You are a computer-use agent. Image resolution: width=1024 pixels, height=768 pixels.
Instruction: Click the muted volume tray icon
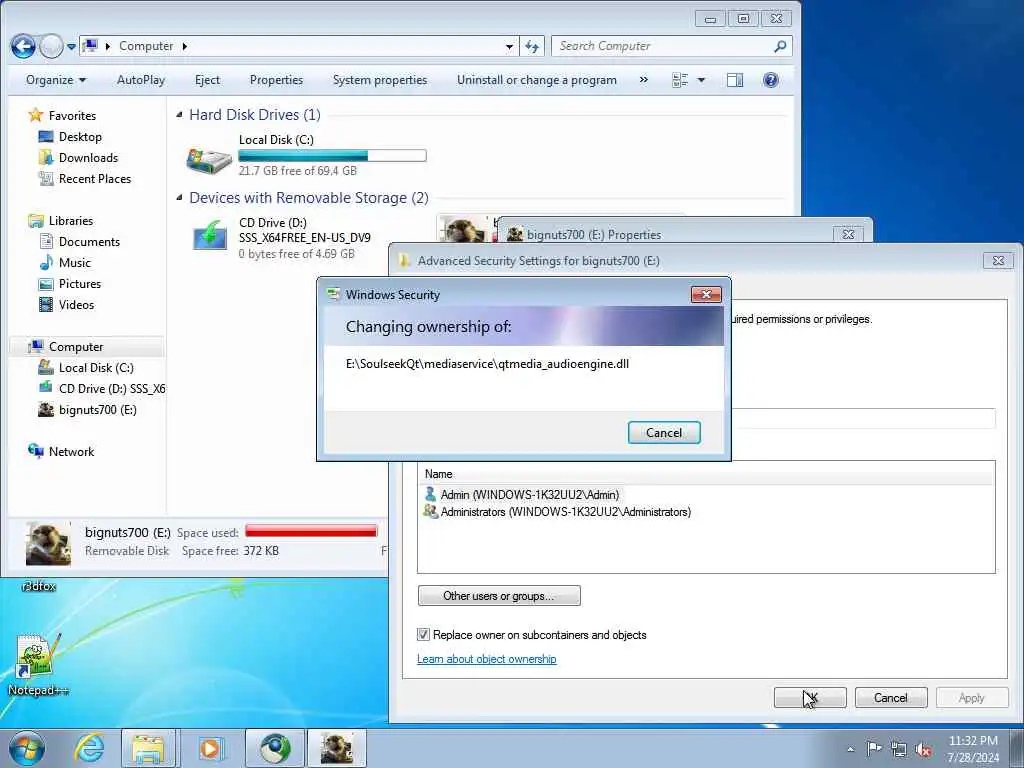pyautogui.click(x=923, y=749)
